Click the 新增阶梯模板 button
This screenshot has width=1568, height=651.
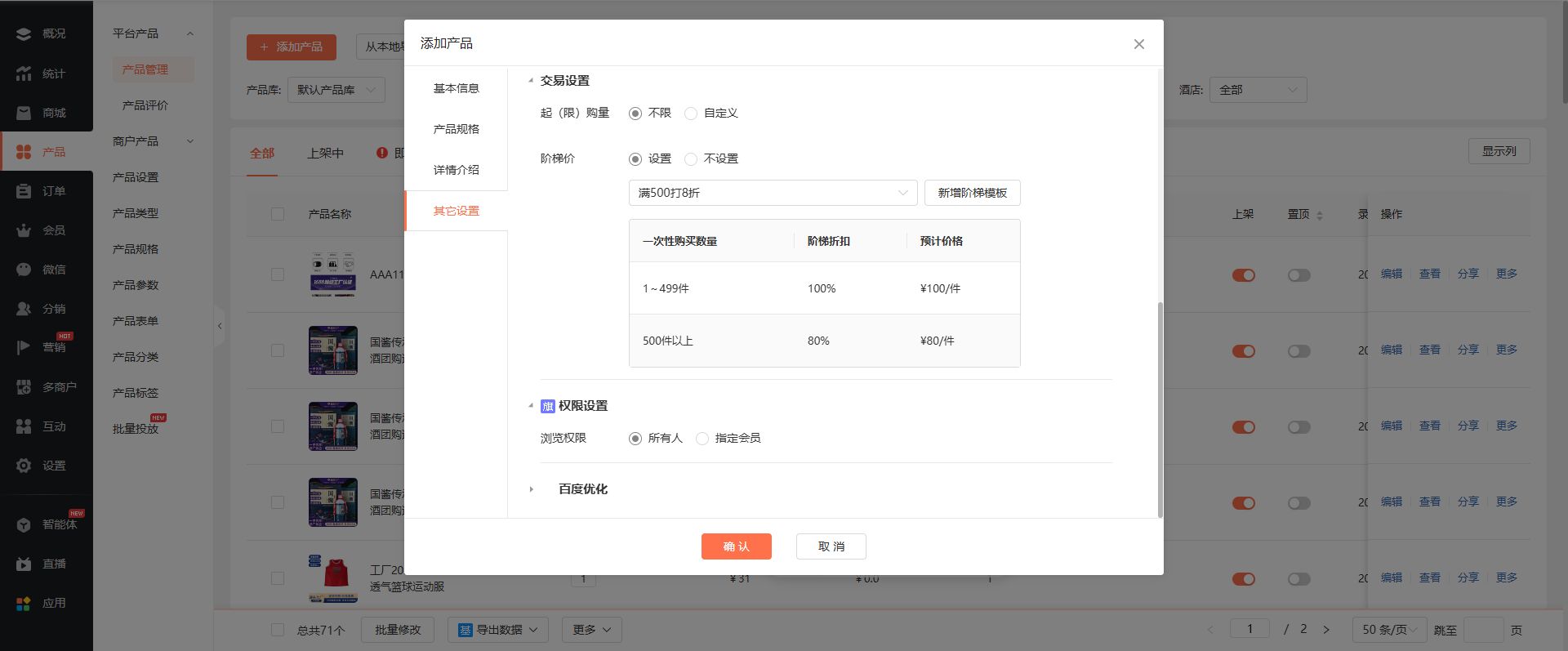coord(972,193)
